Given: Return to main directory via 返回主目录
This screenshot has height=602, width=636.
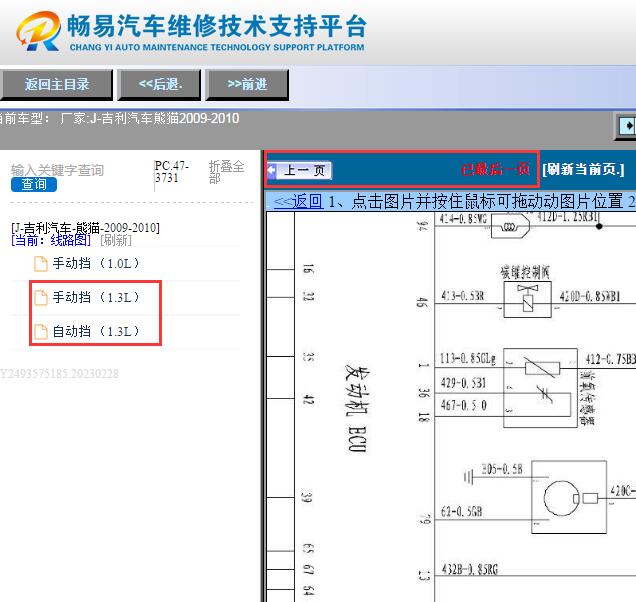Looking at the screenshot, I should click(56, 84).
